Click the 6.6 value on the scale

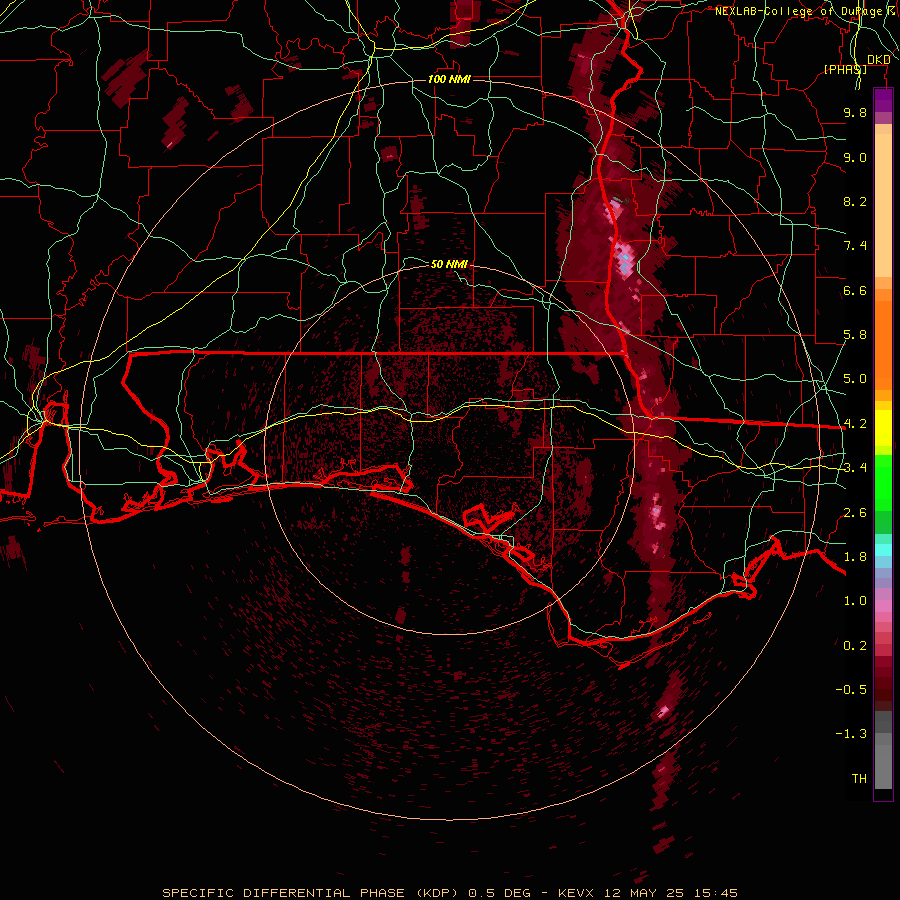click(855, 290)
